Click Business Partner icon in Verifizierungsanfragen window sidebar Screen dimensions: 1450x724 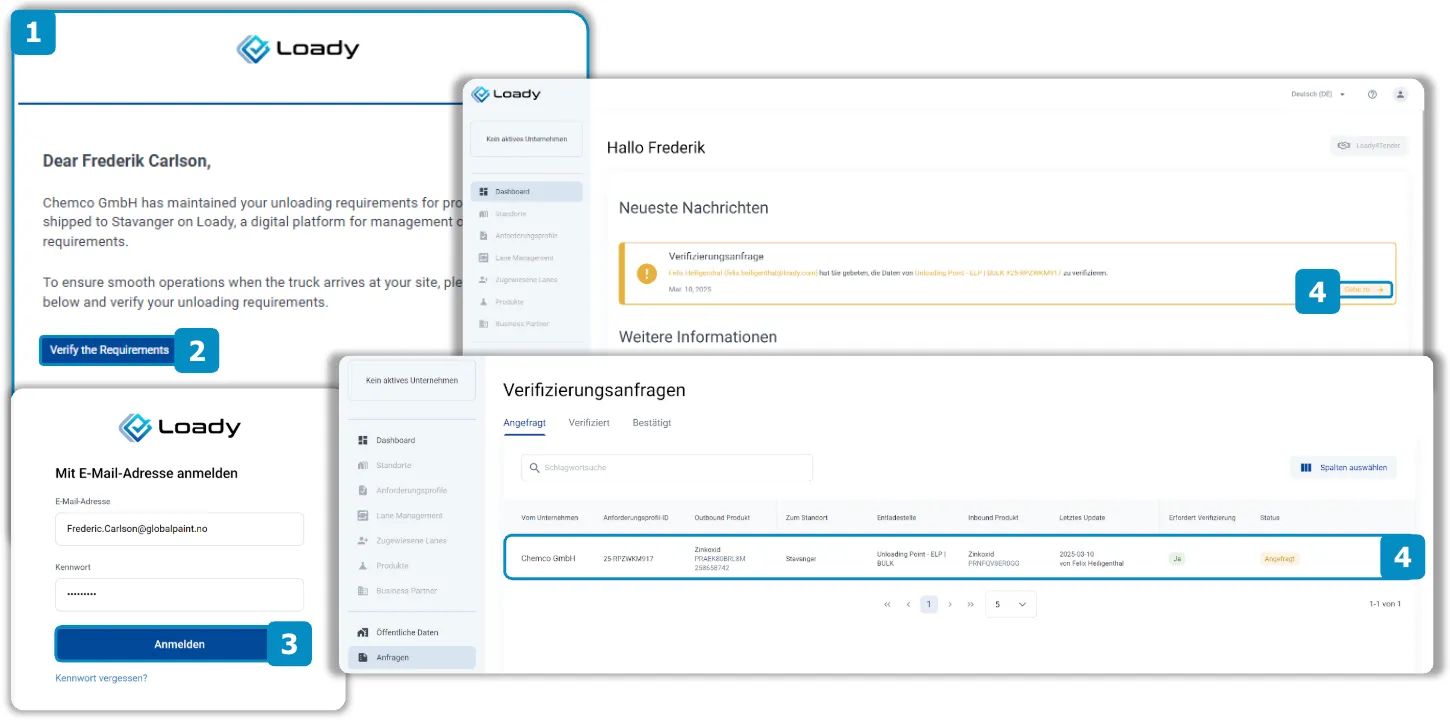pos(363,591)
